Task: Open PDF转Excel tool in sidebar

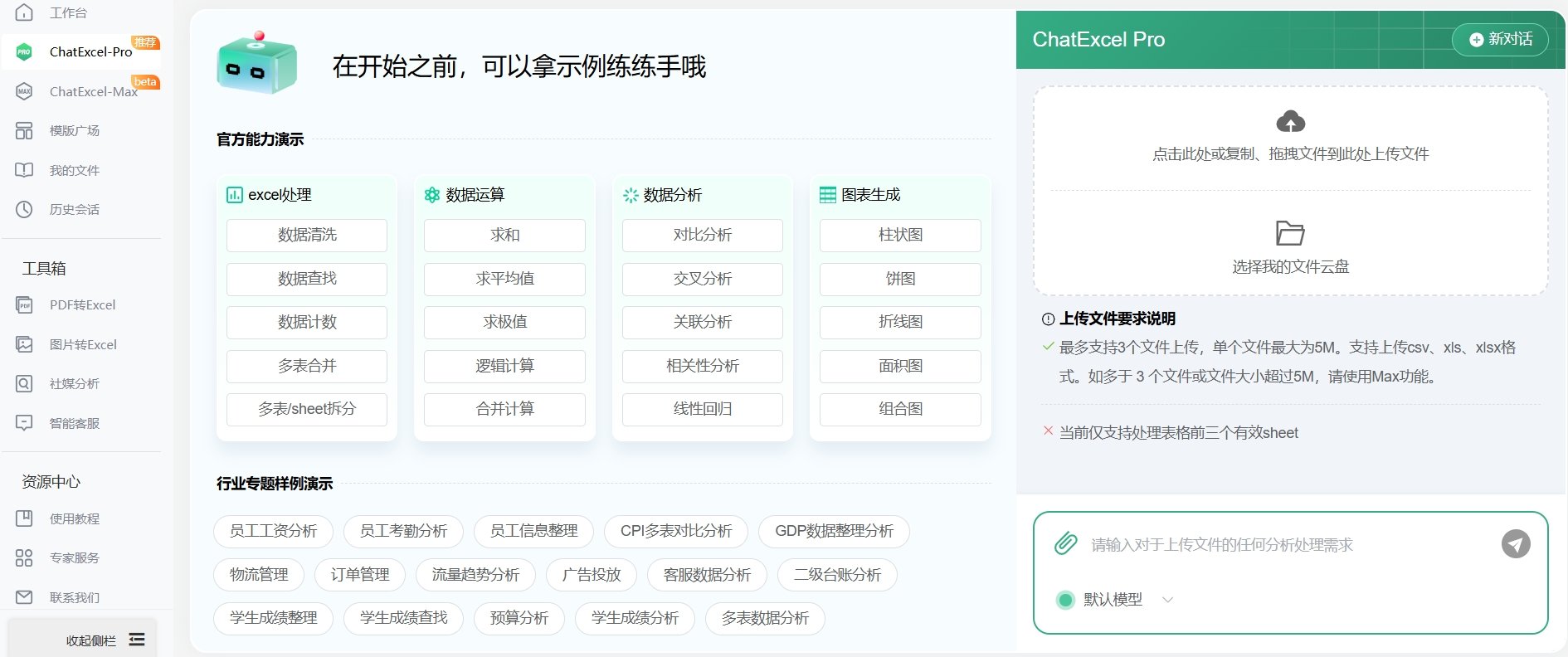Action: [82, 304]
